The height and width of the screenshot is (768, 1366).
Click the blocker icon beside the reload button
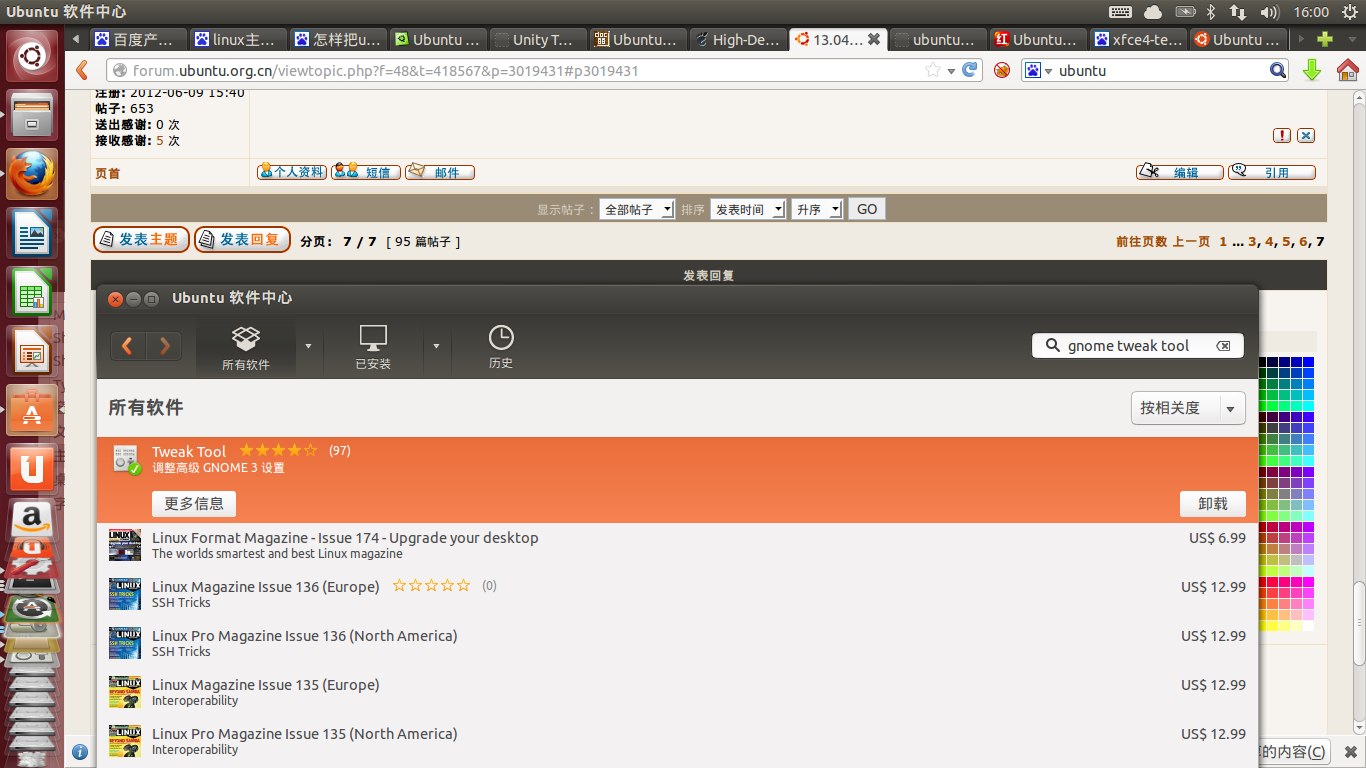coord(1002,70)
